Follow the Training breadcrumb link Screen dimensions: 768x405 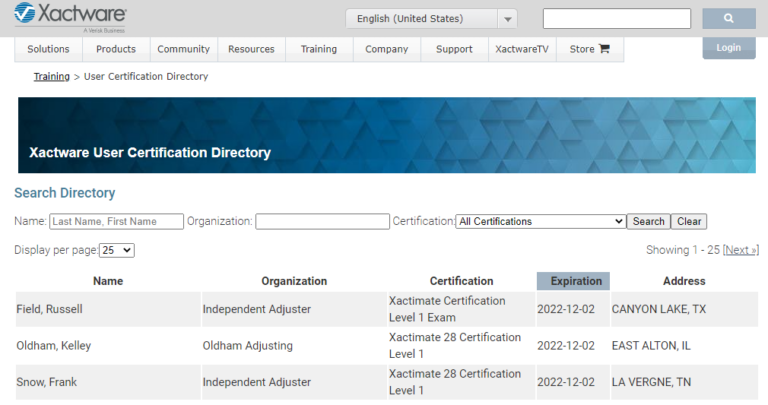click(51, 76)
